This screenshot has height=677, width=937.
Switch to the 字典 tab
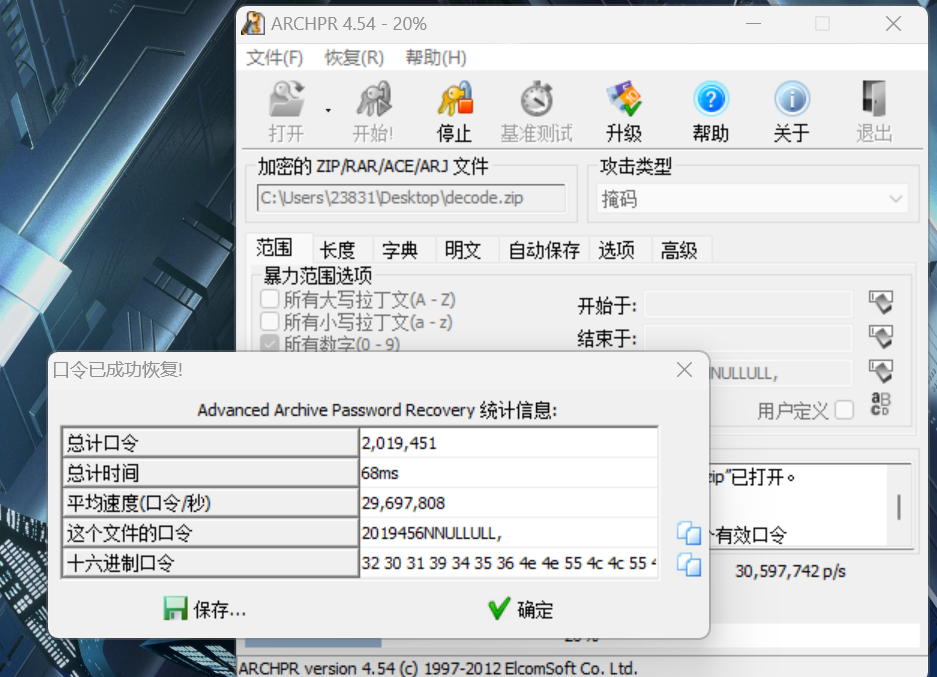400,250
